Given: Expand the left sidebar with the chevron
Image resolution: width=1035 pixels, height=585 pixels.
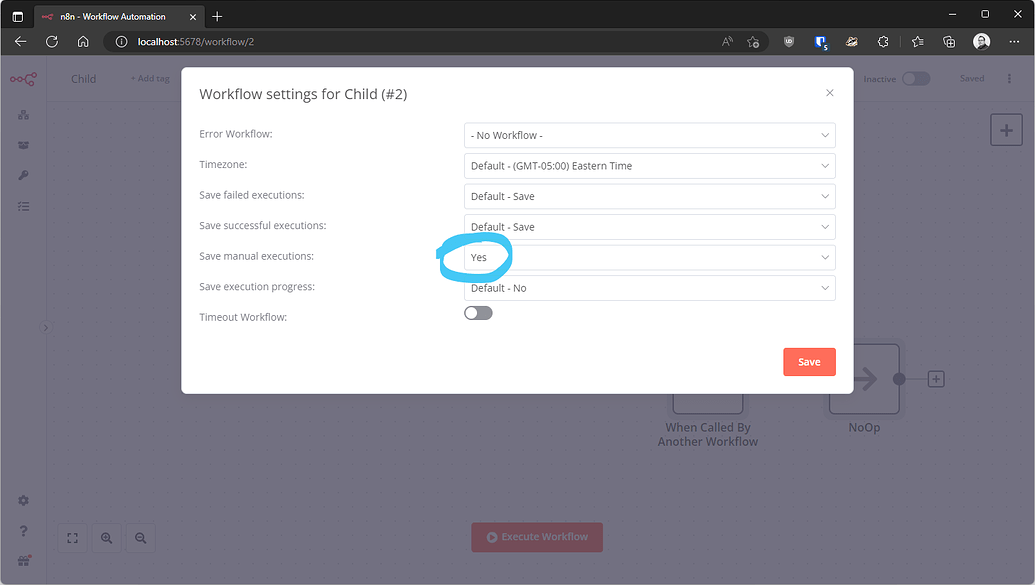Looking at the screenshot, I should pos(45,327).
